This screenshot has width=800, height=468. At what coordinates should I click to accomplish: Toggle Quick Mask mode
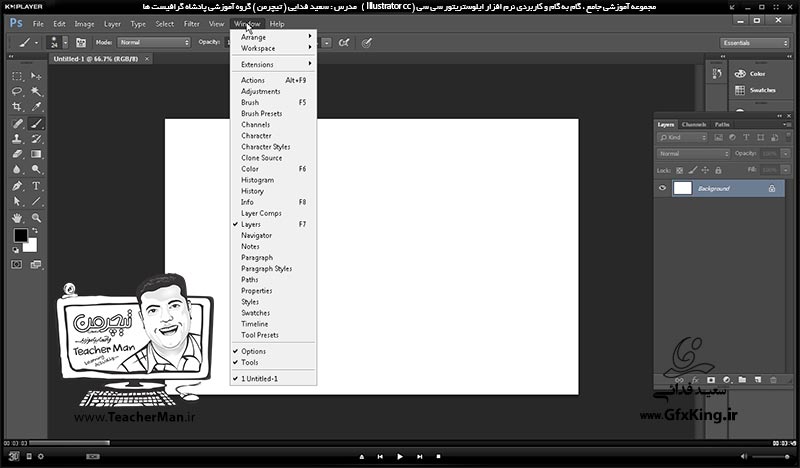click(17, 264)
